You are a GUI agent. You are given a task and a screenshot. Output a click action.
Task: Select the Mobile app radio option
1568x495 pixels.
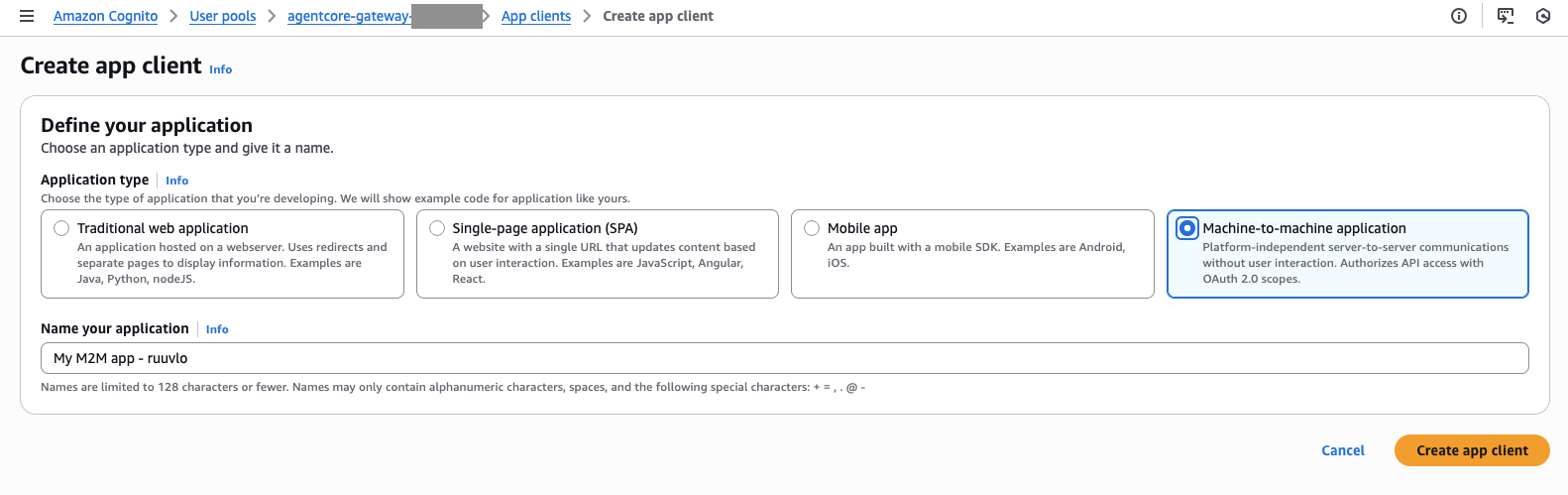[x=812, y=229]
